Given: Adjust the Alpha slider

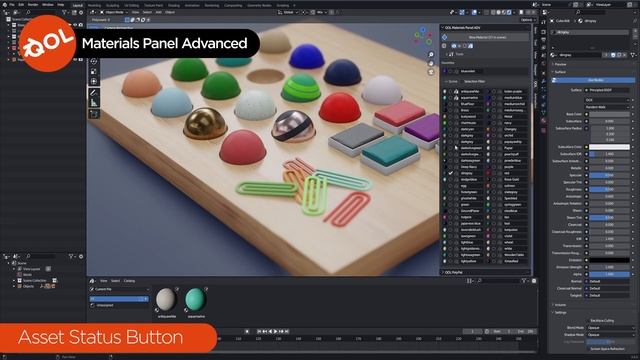Looking at the screenshot, I should tap(609, 274).
